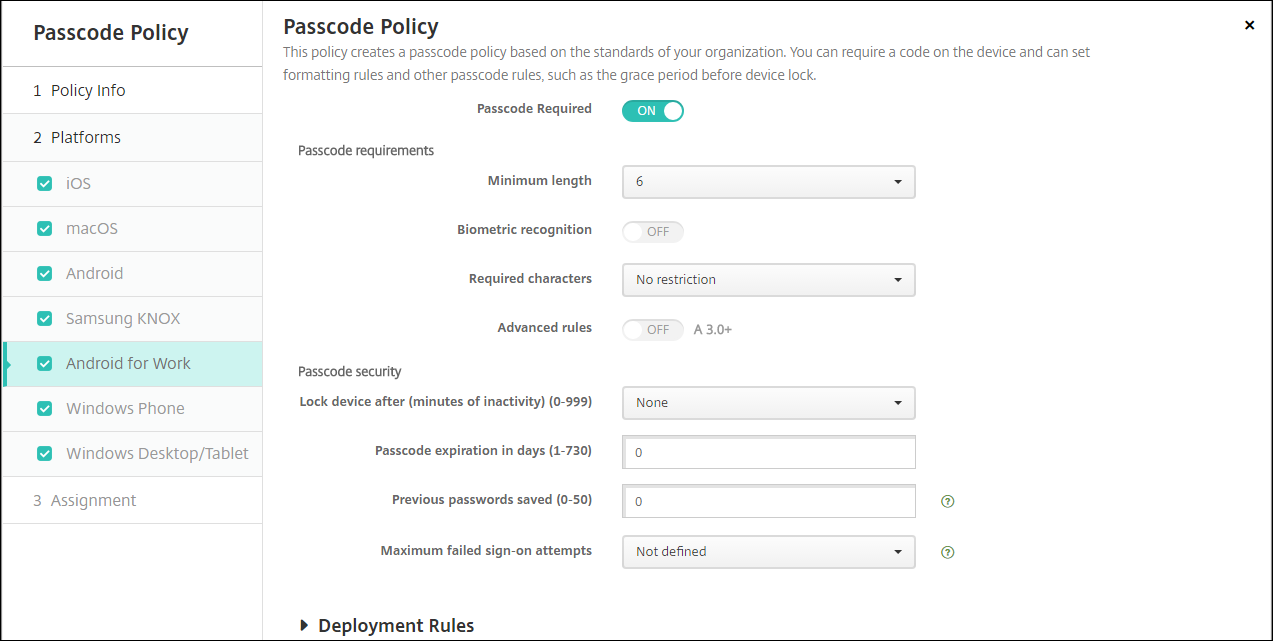Uncheck the Windows Phone checkbox

tap(44, 409)
